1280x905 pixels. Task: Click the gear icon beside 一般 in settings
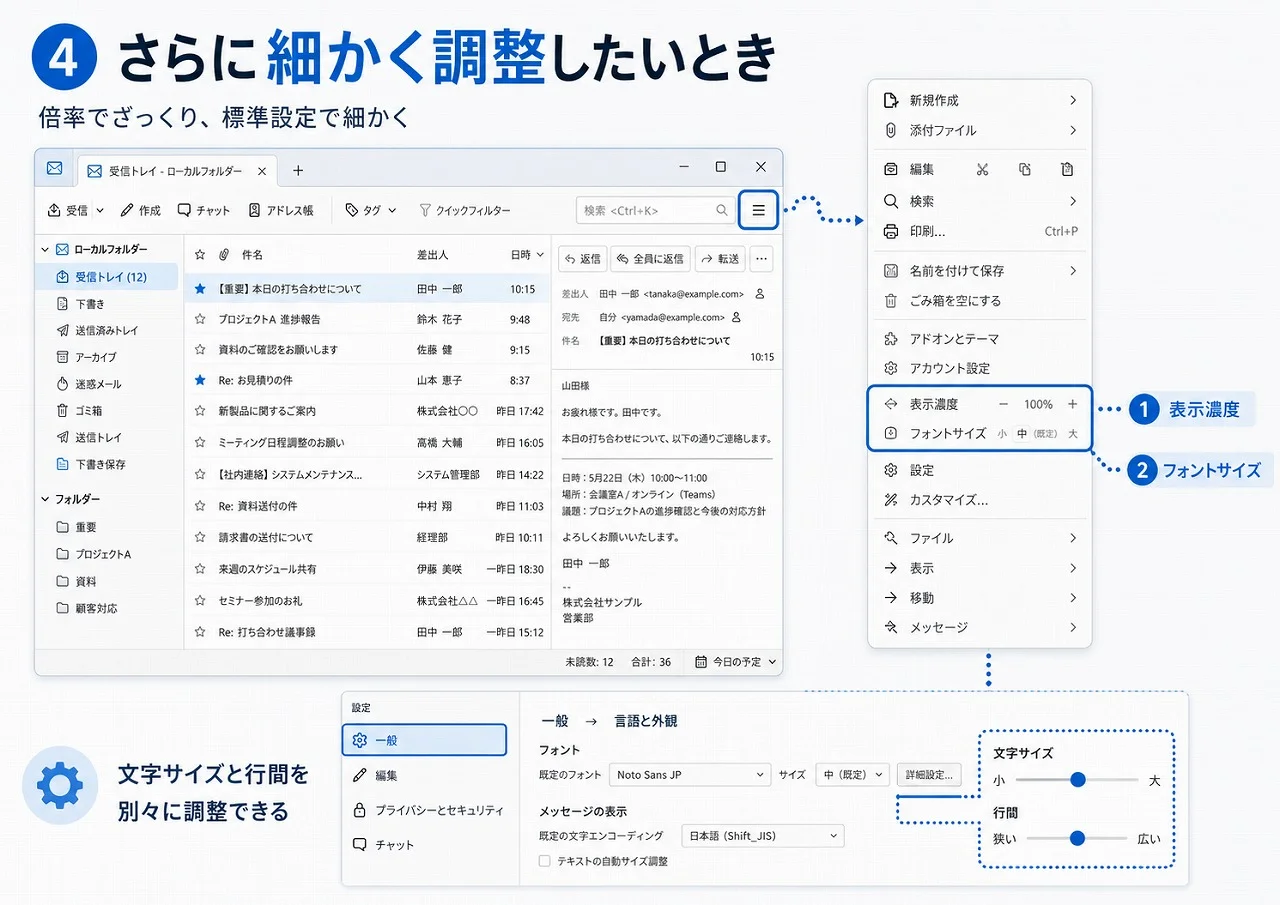pos(360,741)
